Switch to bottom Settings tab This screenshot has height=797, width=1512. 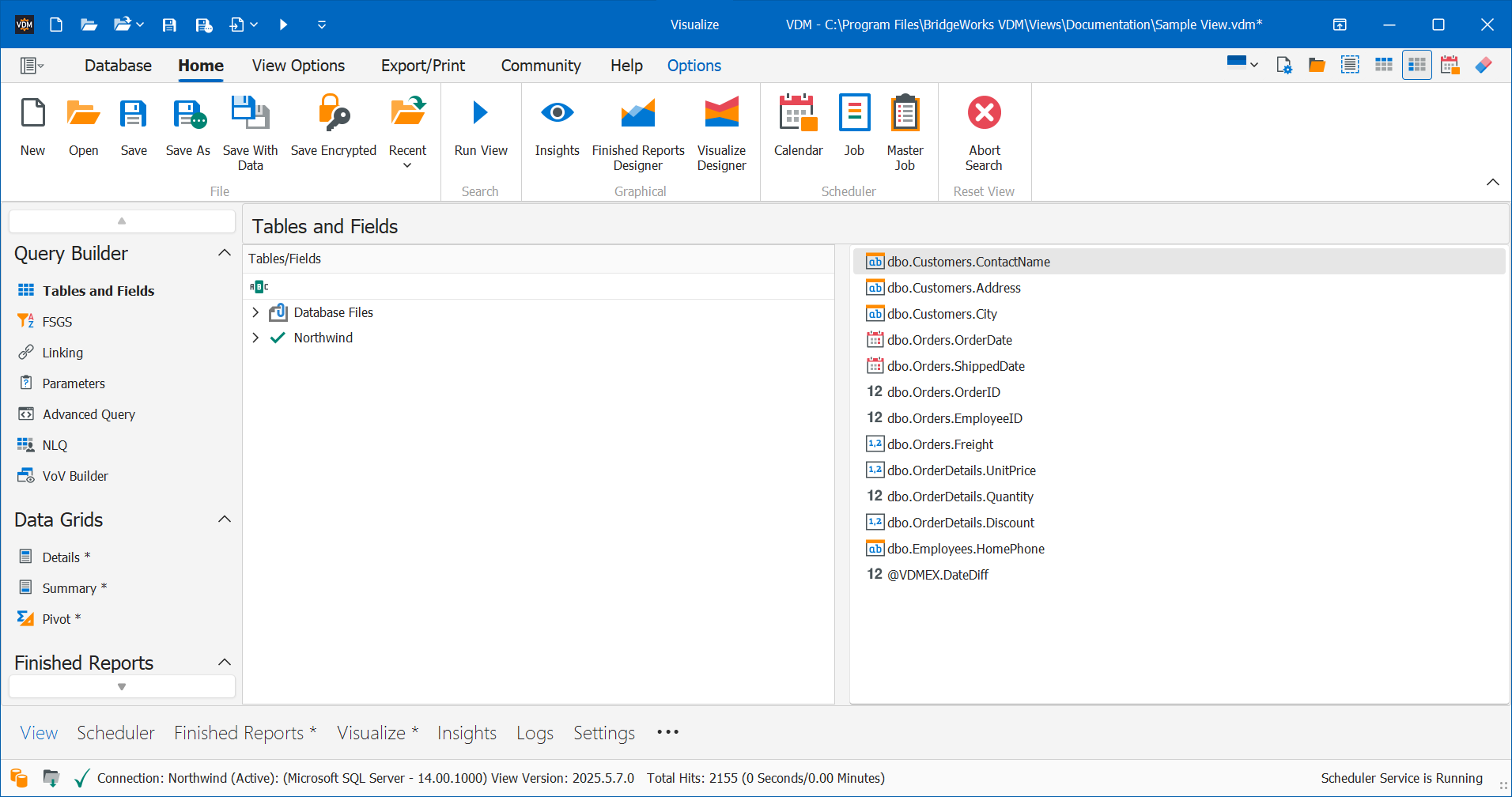[x=604, y=733]
